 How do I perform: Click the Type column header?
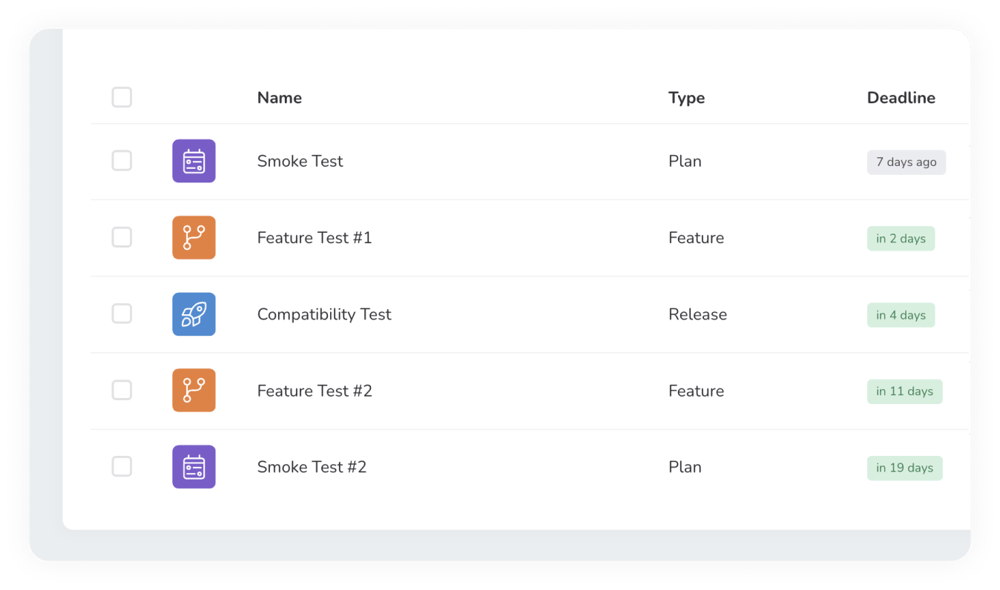coord(686,97)
